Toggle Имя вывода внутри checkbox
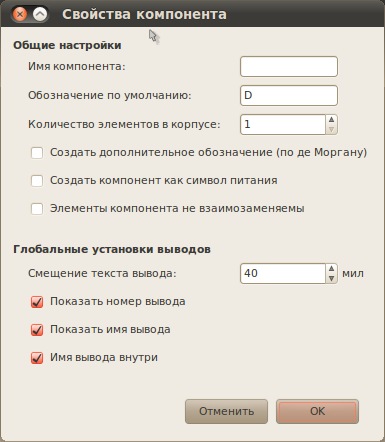Image resolution: width=385 pixels, height=442 pixels. tap(37, 358)
